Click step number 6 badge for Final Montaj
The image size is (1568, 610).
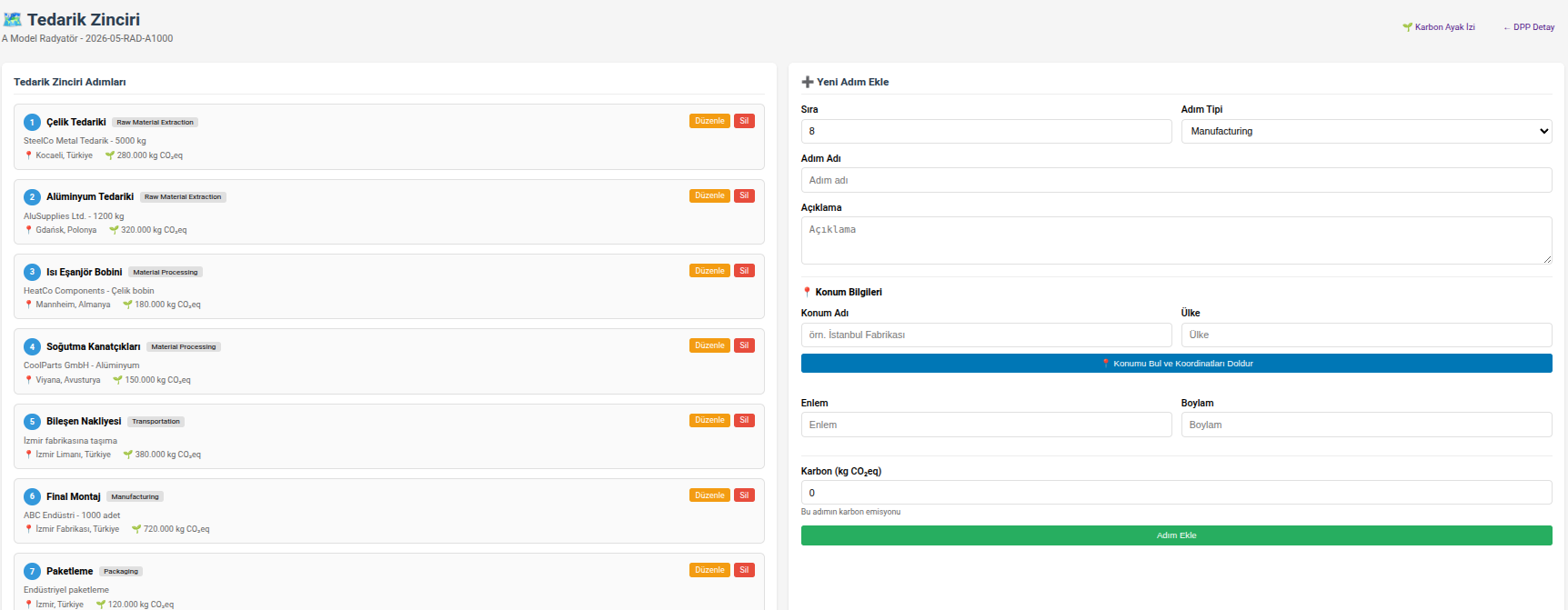click(32, 496)
